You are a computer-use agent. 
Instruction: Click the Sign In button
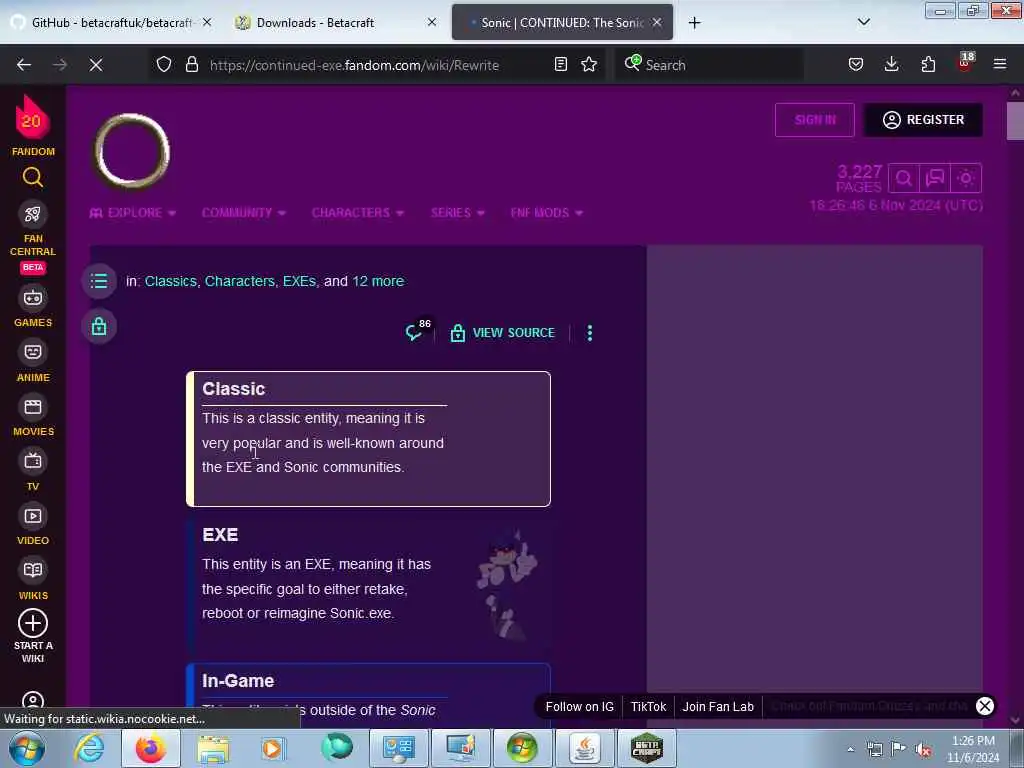pos(814,120)
